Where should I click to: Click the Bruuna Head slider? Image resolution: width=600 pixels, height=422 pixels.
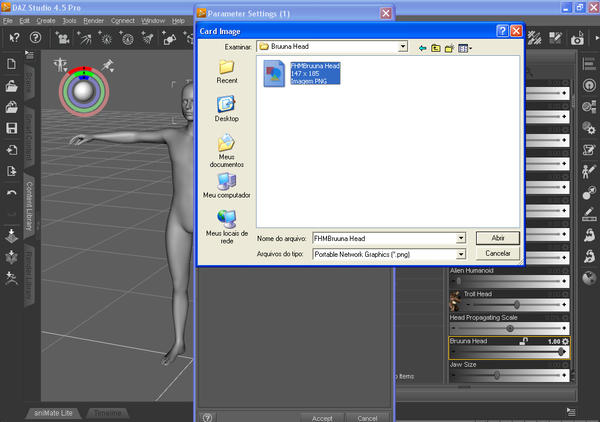(509, 352)
